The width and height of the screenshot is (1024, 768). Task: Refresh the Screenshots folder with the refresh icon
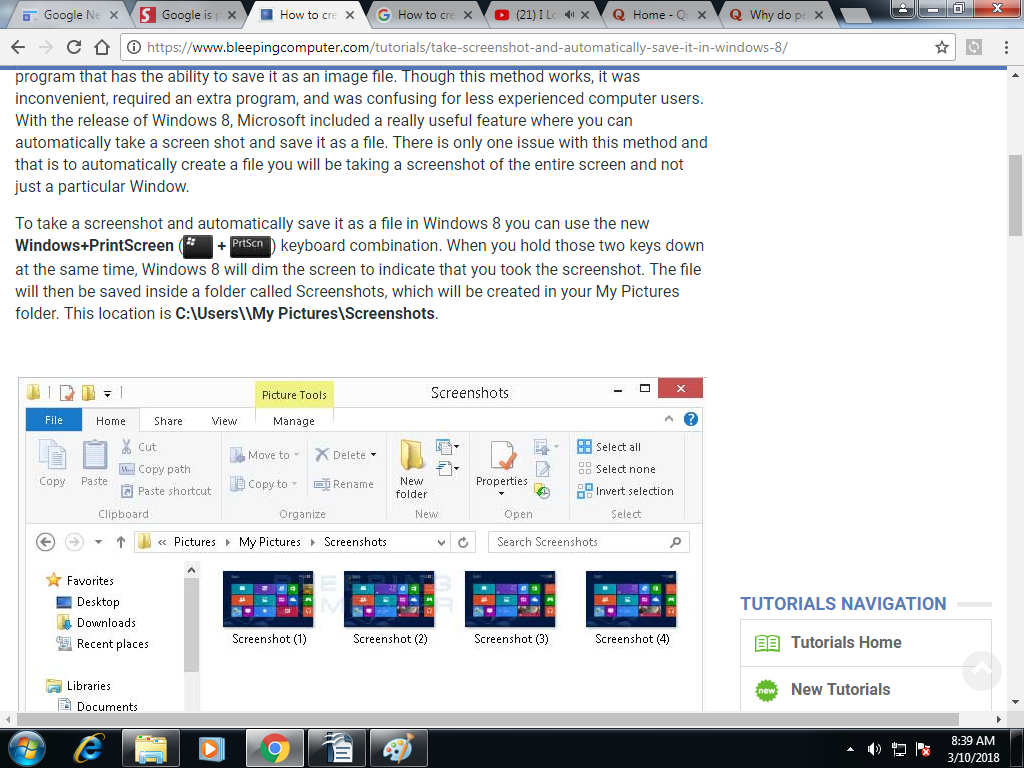462,541
